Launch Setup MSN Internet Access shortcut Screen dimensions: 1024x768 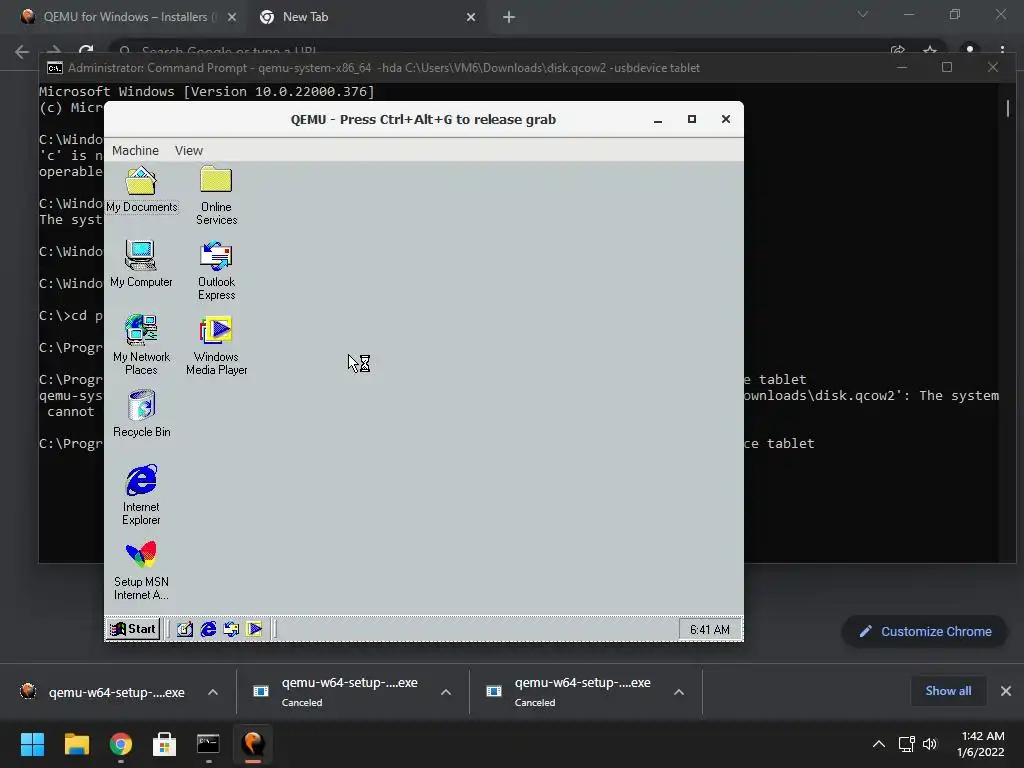(x=141, y=569)
